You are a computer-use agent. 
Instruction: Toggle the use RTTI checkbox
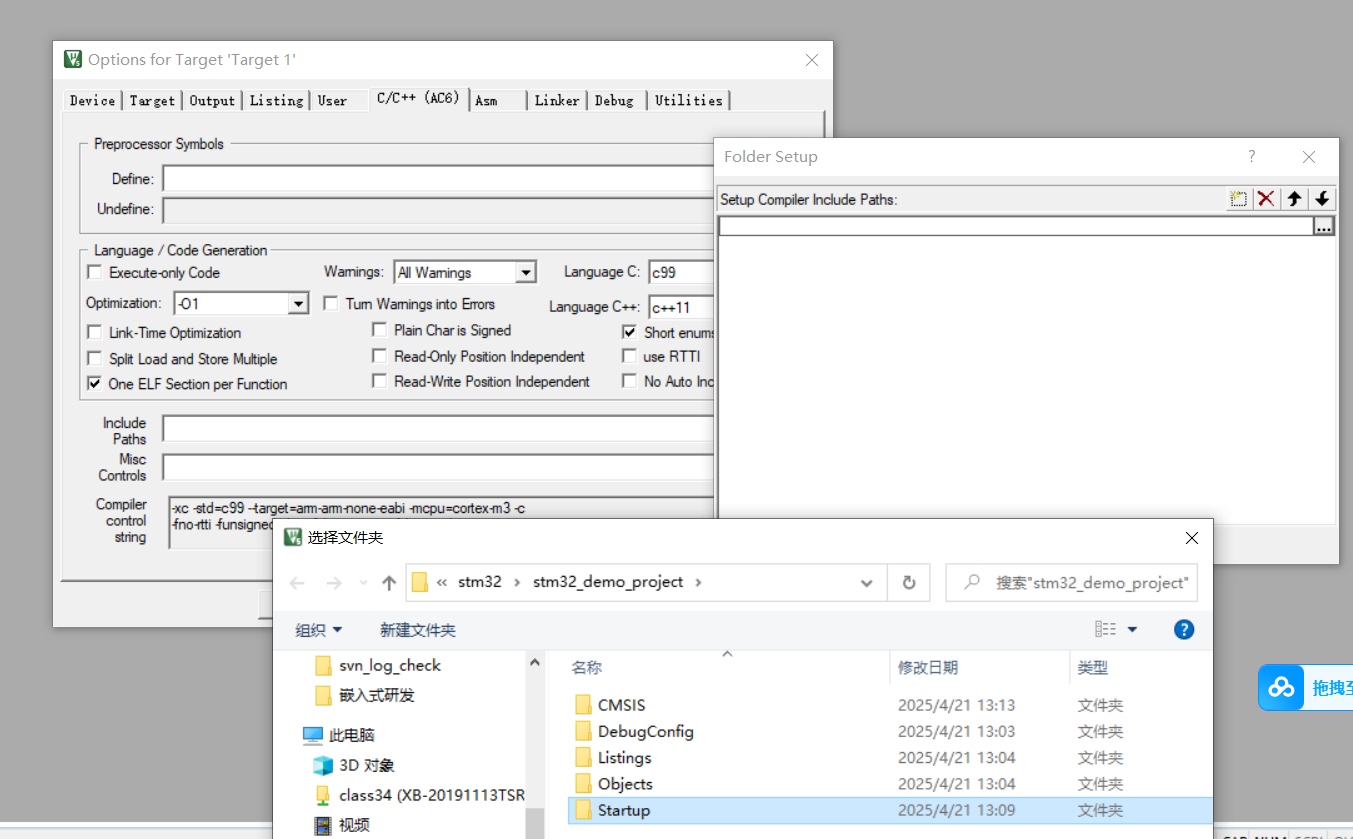tap(629, 356)
